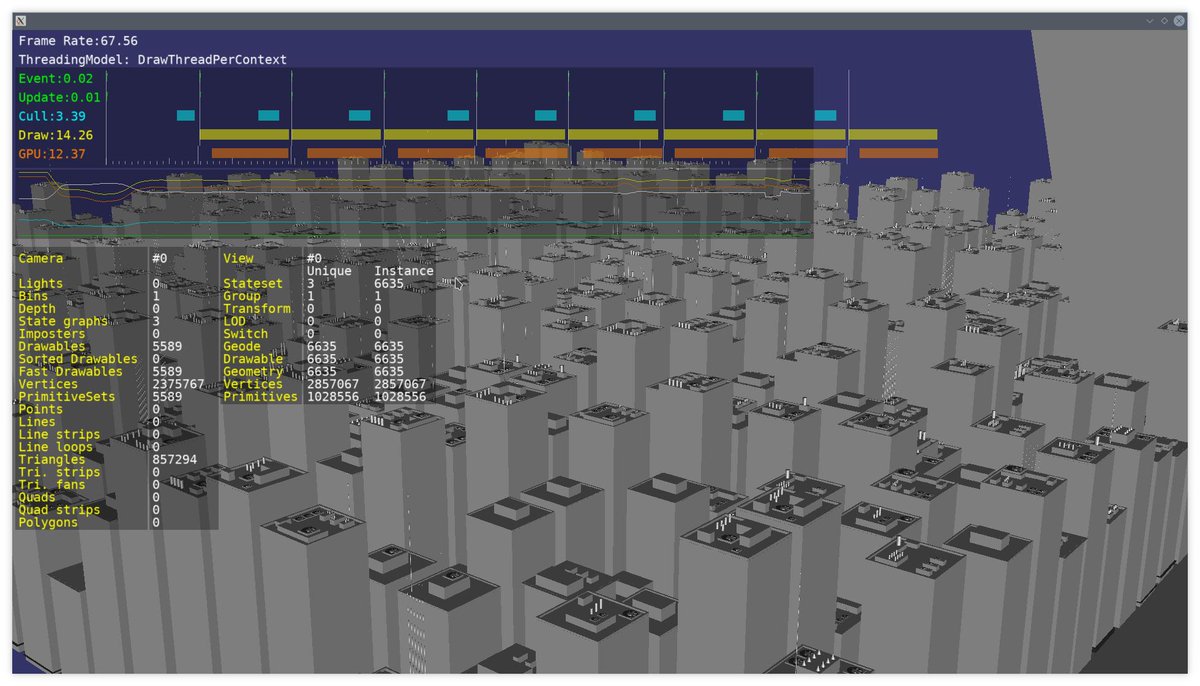
Task: Click the 'Group' row label
Action: (x=242, y=297)
